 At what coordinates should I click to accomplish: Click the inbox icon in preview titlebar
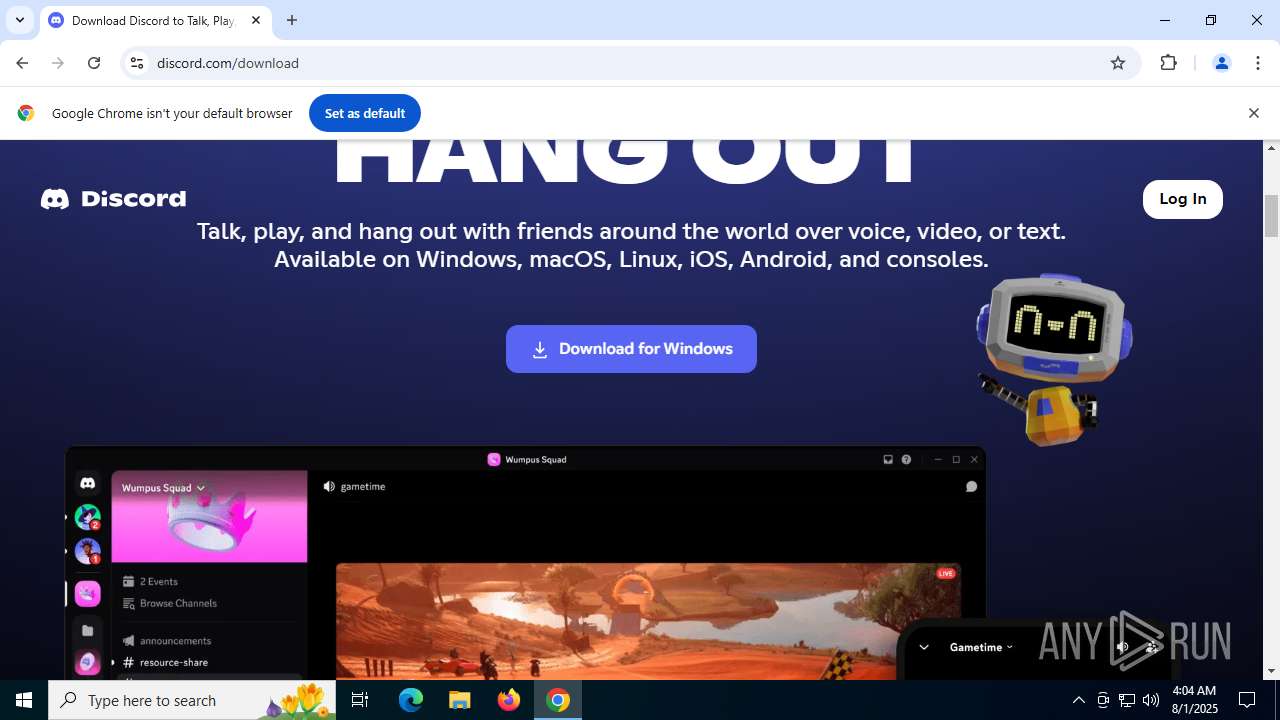pyautogui.click(x=888, y=460)
